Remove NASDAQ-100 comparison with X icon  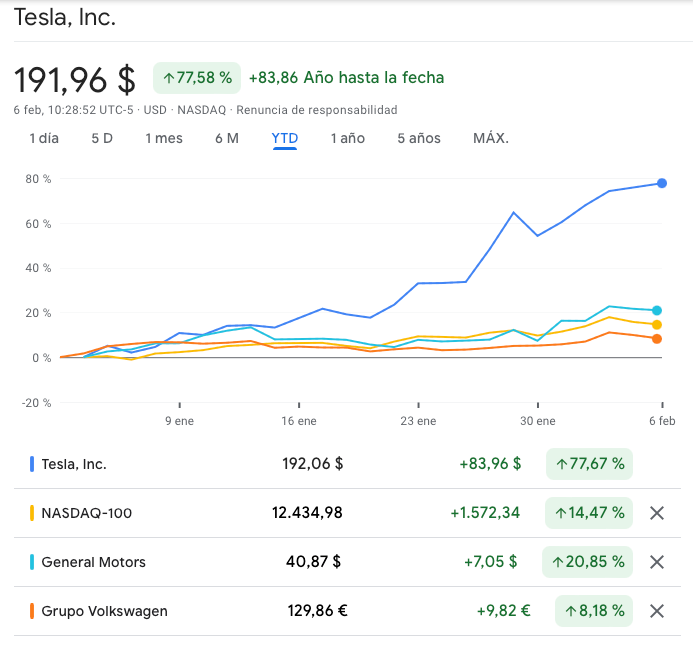tap(657, 513)
